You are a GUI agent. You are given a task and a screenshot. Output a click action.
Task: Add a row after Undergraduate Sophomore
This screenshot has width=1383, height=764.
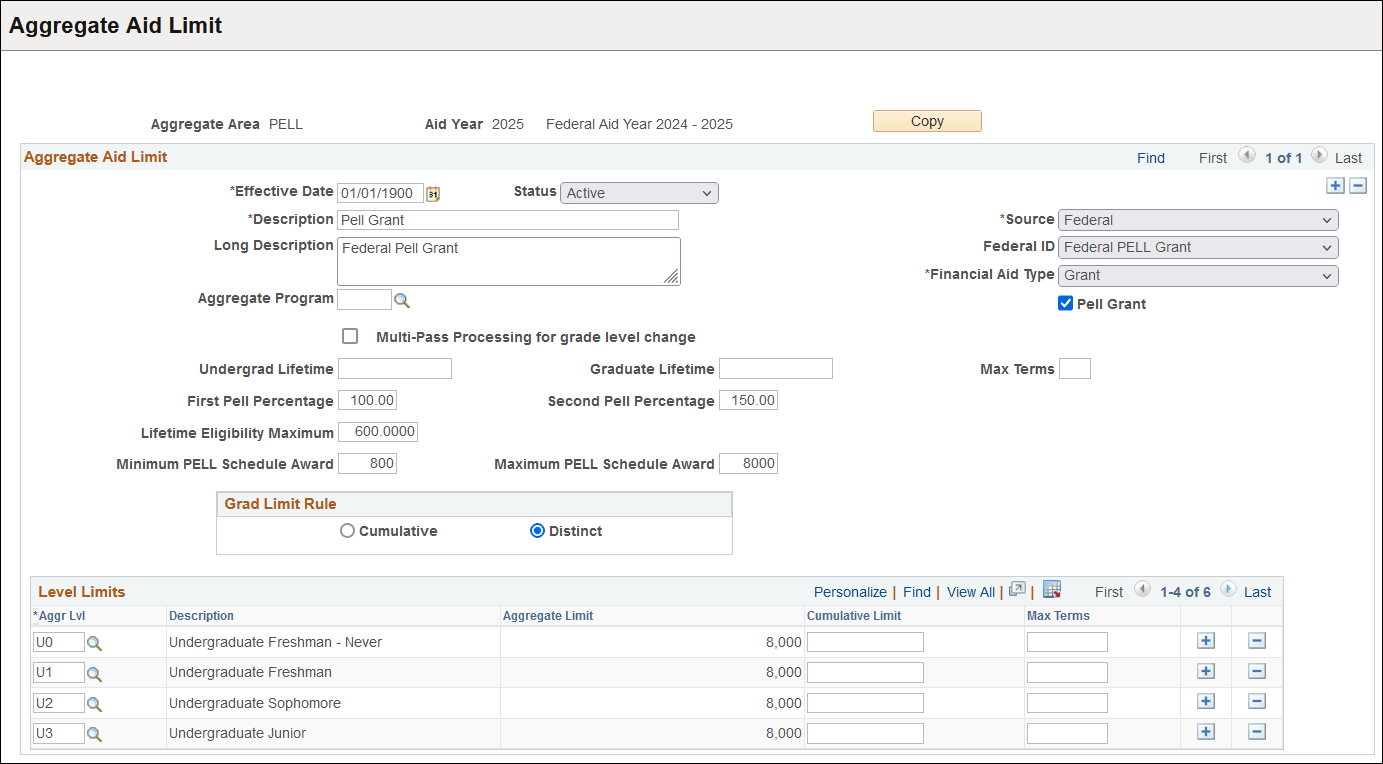pyautogui.click(x=1205, y=702)
